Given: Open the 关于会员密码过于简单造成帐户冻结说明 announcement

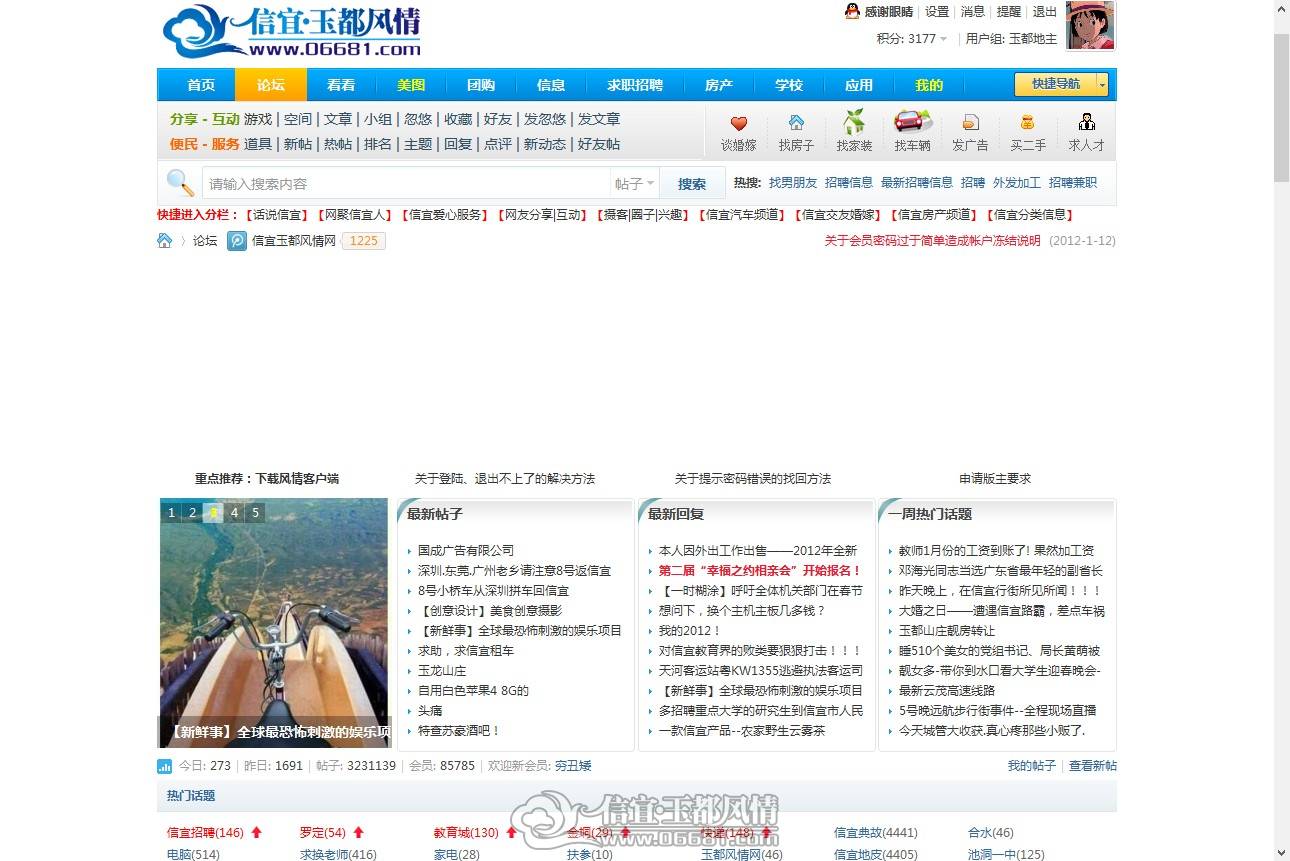Looking at the screenshot, I should pyautogui.click(x=932, y=241).
